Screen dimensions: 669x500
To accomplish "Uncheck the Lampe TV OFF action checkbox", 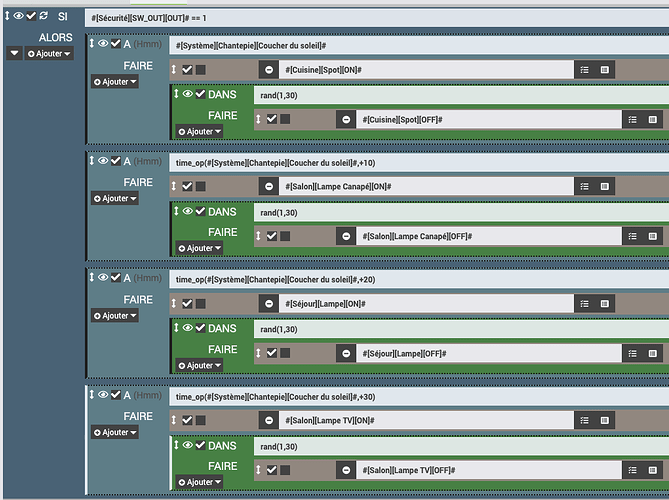I will 272,470.
